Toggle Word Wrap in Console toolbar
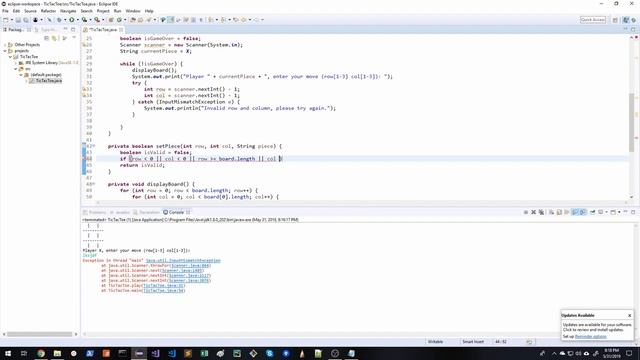The image size is (640, 360). [x=567, y=212]
